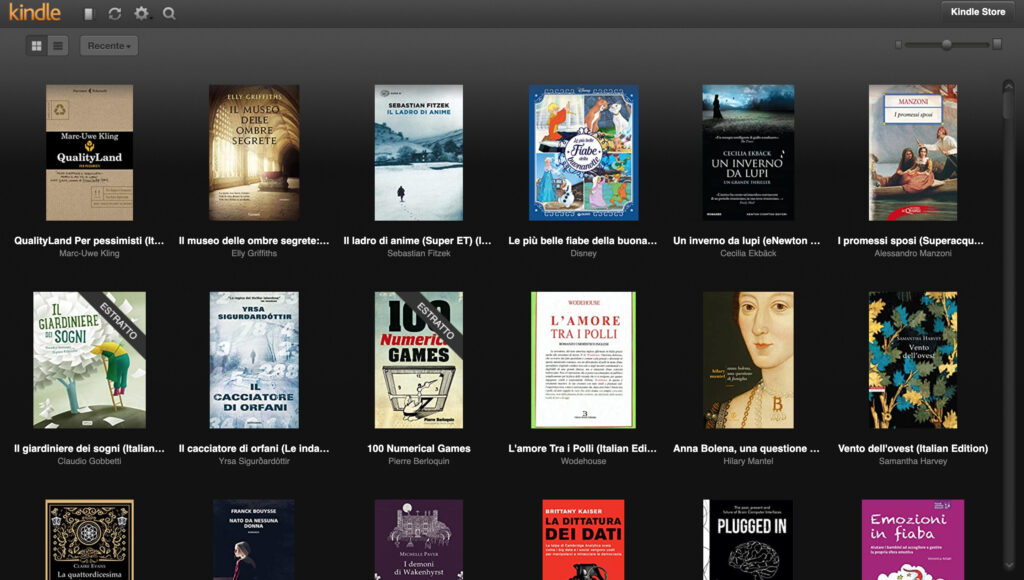Click title 'Il cacciatore di orfani'

254,448
